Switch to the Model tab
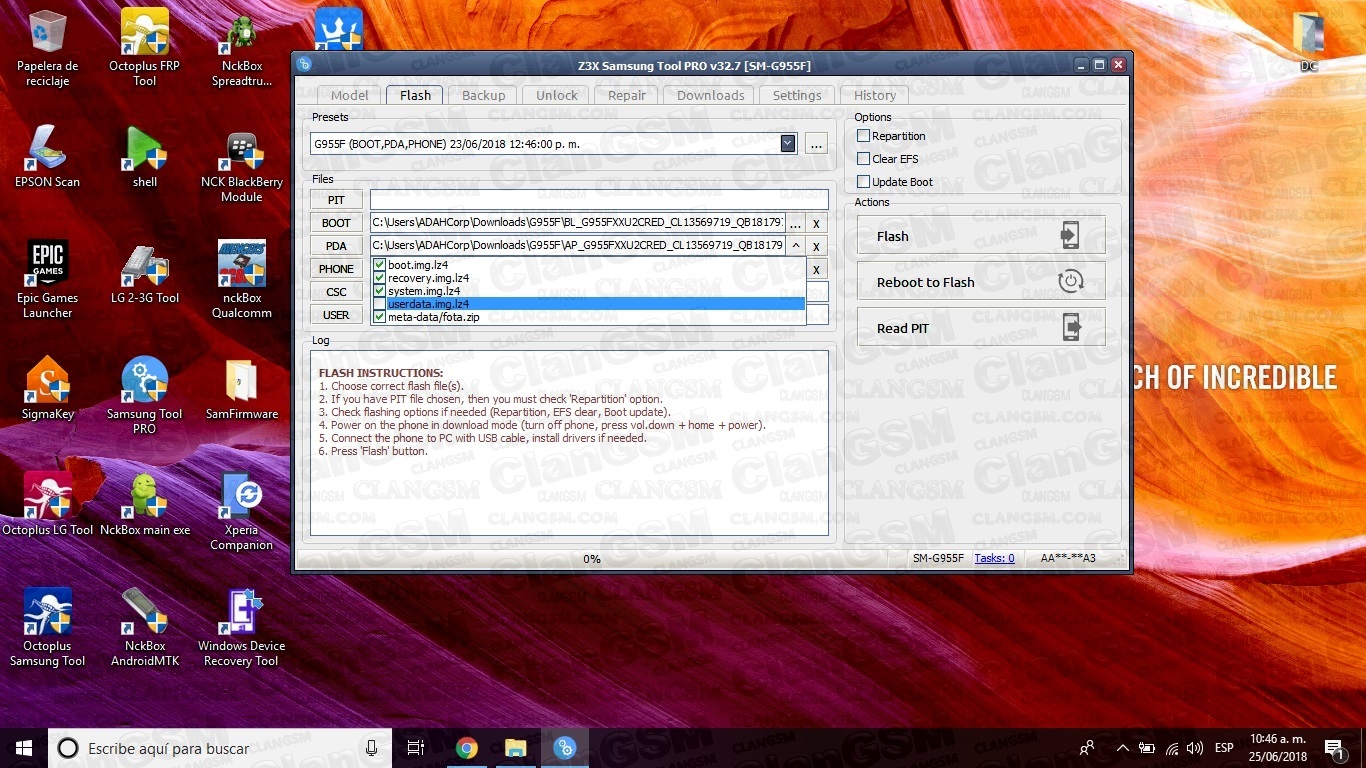Image resolution: width=1366 pixels, height=768 pixels. [x=350, y=95]
